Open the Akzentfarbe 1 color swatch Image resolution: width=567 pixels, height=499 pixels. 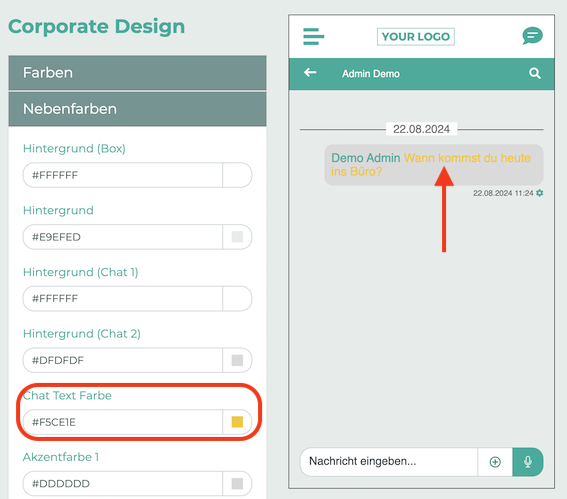(x=237, y=483)
